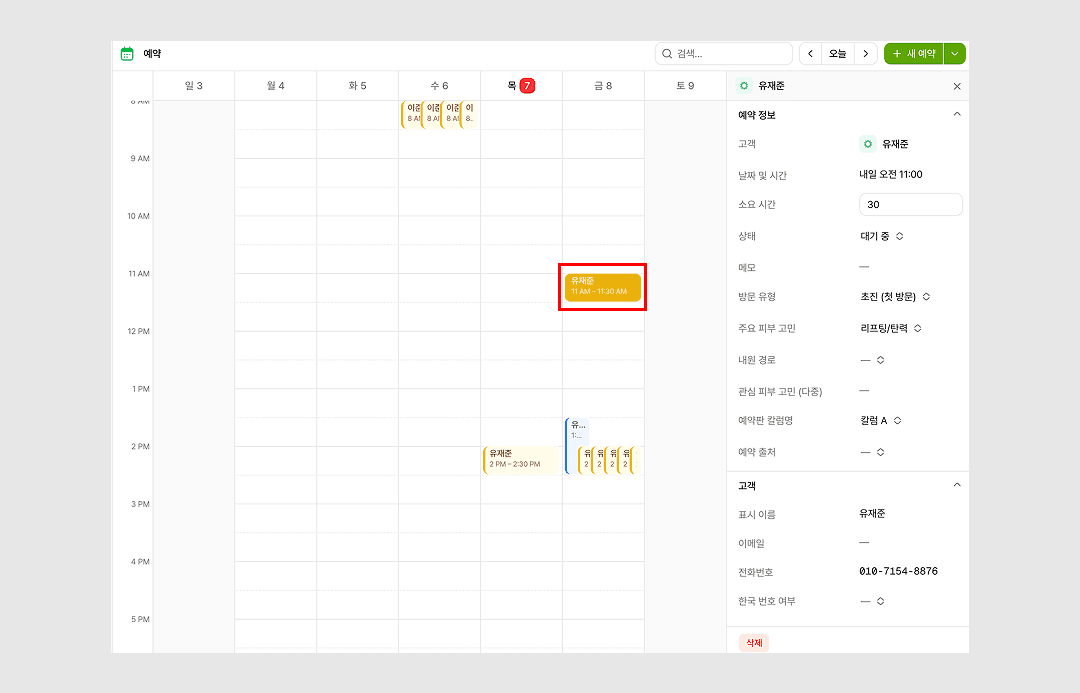This screenshot has height=693, width=1080.
Task: Open the 새 예약 dropdown arrow
Action: point(955,54)
